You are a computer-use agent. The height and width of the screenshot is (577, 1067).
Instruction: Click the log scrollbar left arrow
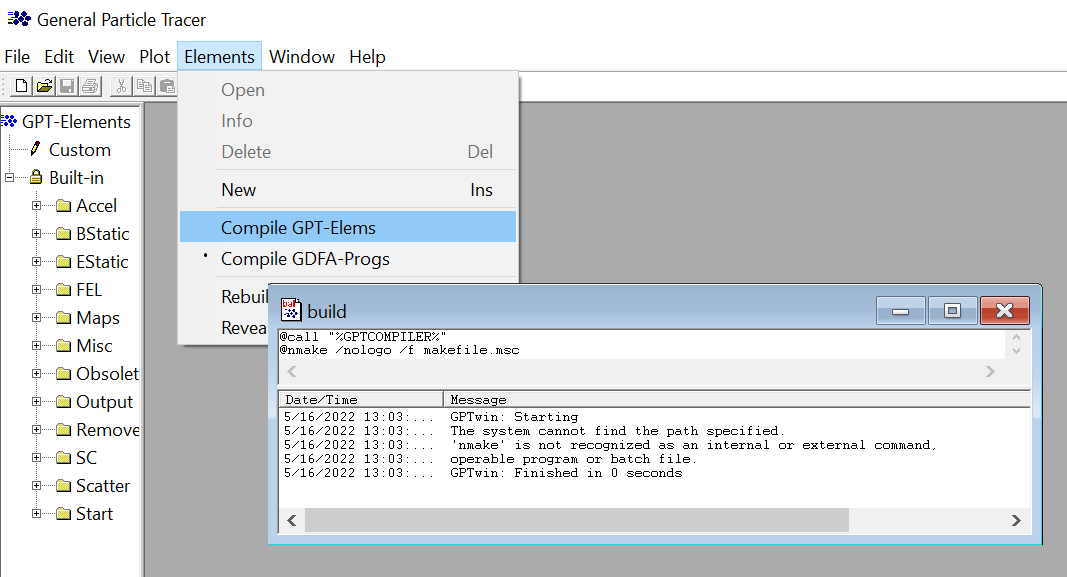tap(292, 521)
